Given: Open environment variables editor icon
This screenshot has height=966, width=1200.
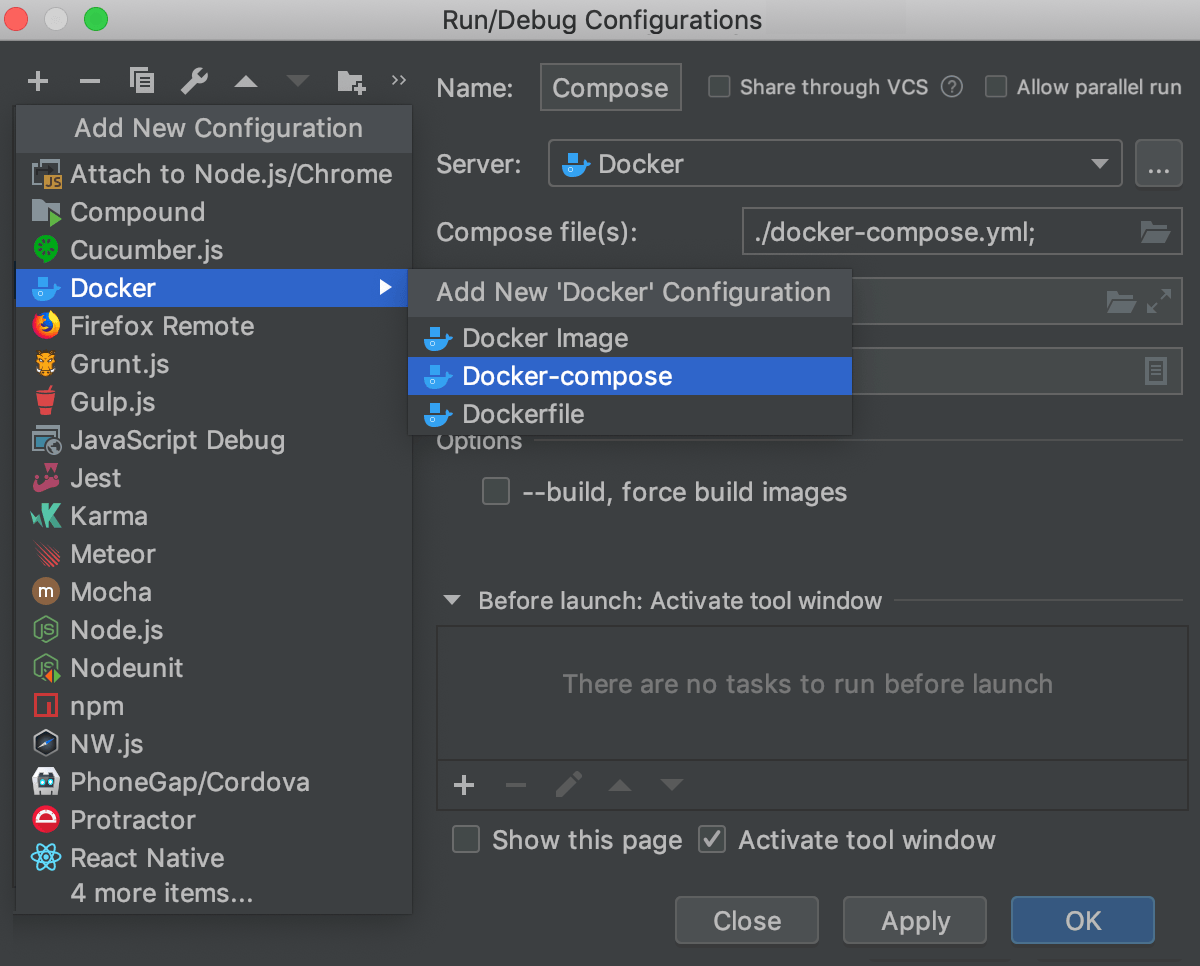Looking at the screenshot, I should point(1156,372).
